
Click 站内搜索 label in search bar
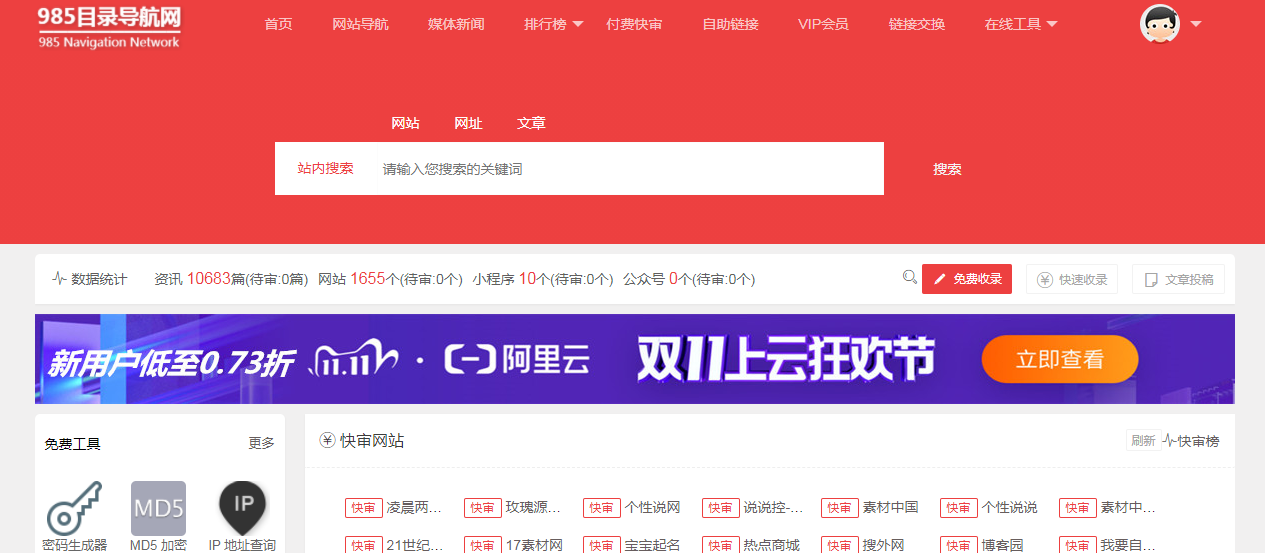tap(325, 168)
